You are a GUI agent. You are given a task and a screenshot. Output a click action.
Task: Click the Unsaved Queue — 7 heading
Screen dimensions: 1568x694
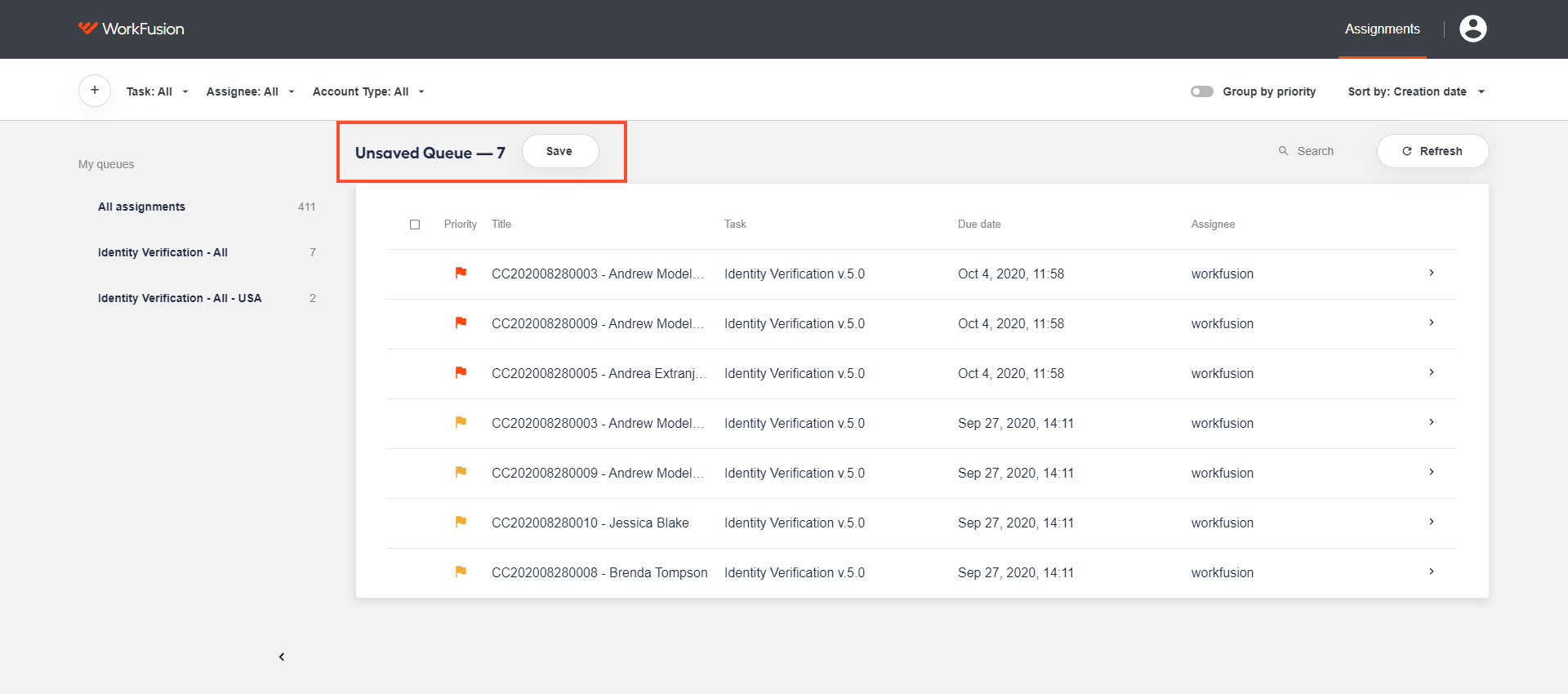430,153
